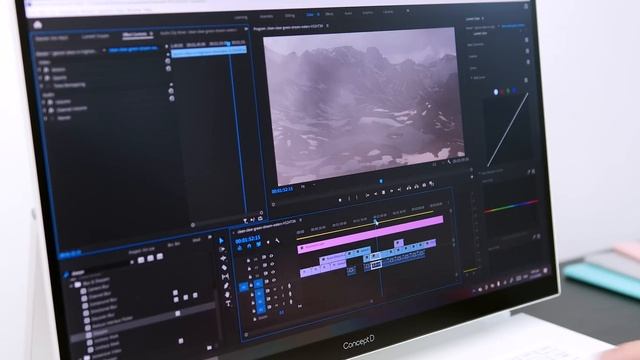Reset the Opacity effect in Effect Controls

point(168,69)
